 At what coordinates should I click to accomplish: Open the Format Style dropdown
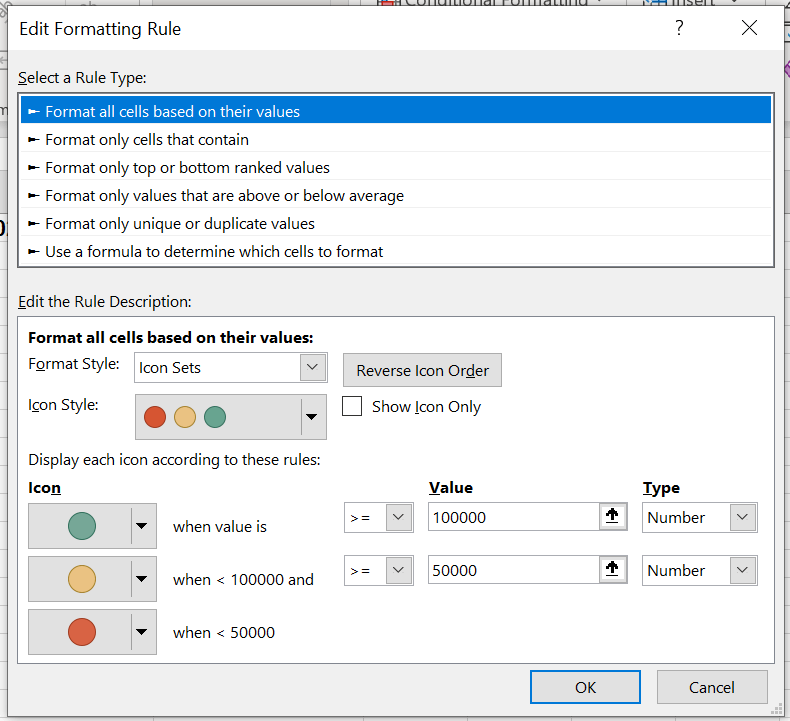pos(313,367)
